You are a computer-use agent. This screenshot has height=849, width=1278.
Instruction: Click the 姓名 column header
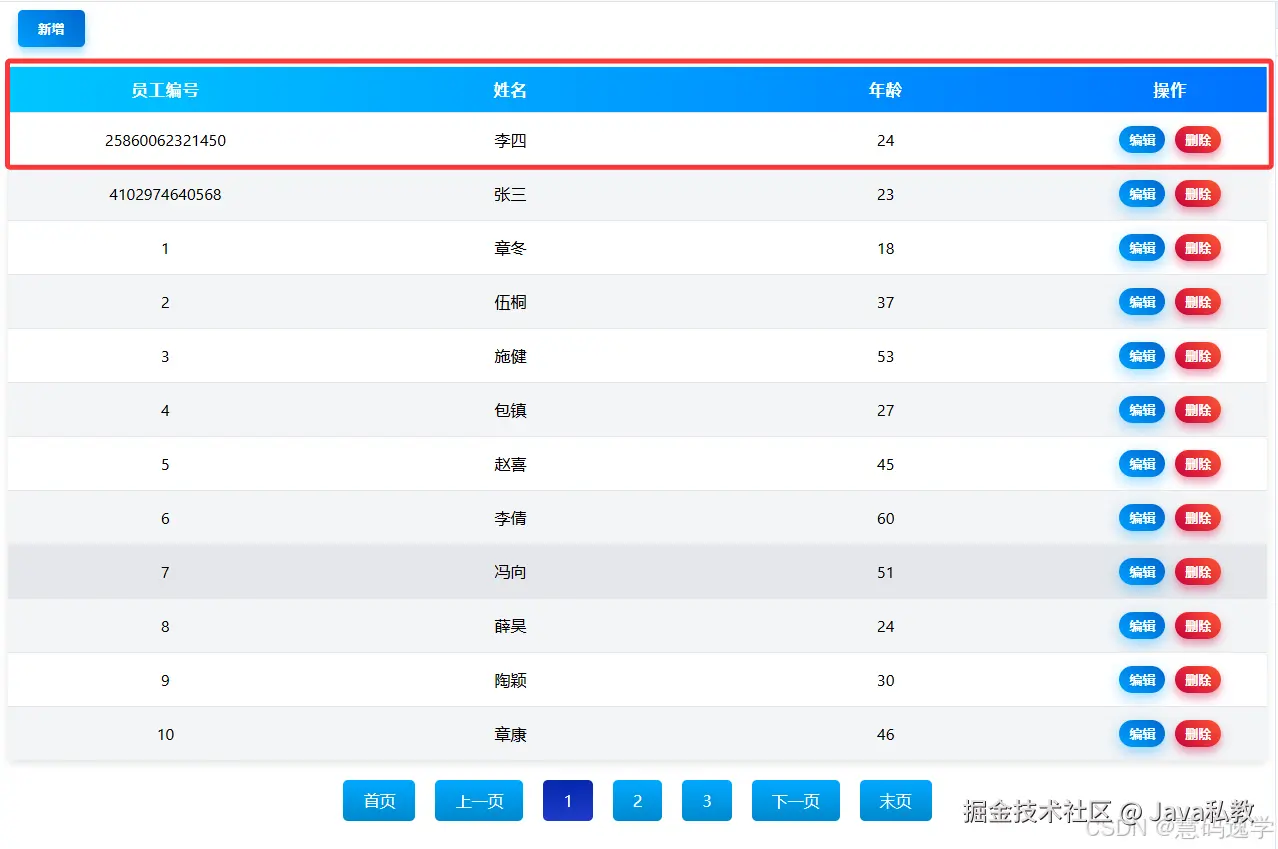click(x=510, y=90)
